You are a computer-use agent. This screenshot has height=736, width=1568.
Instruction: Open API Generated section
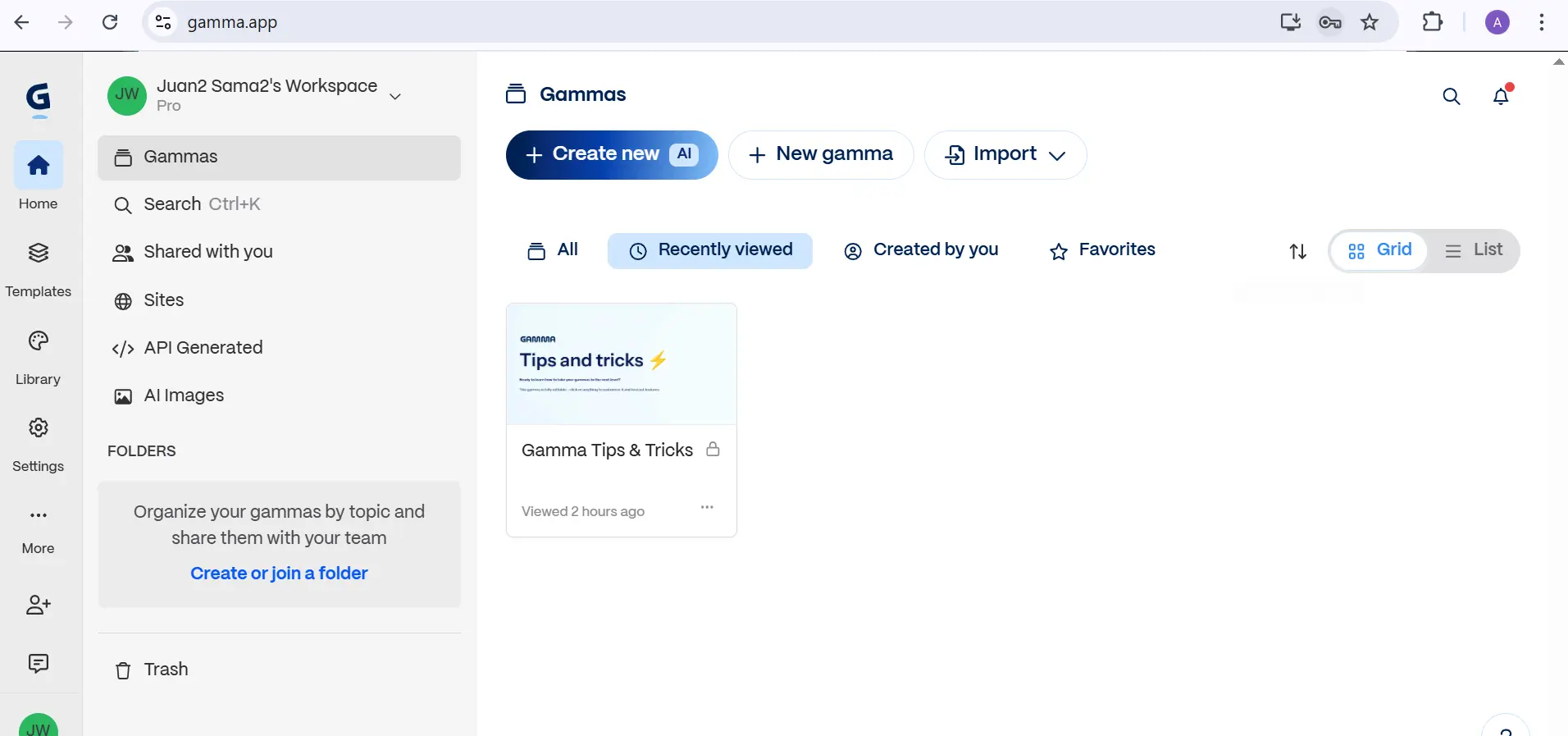click(x=279, y=348)
